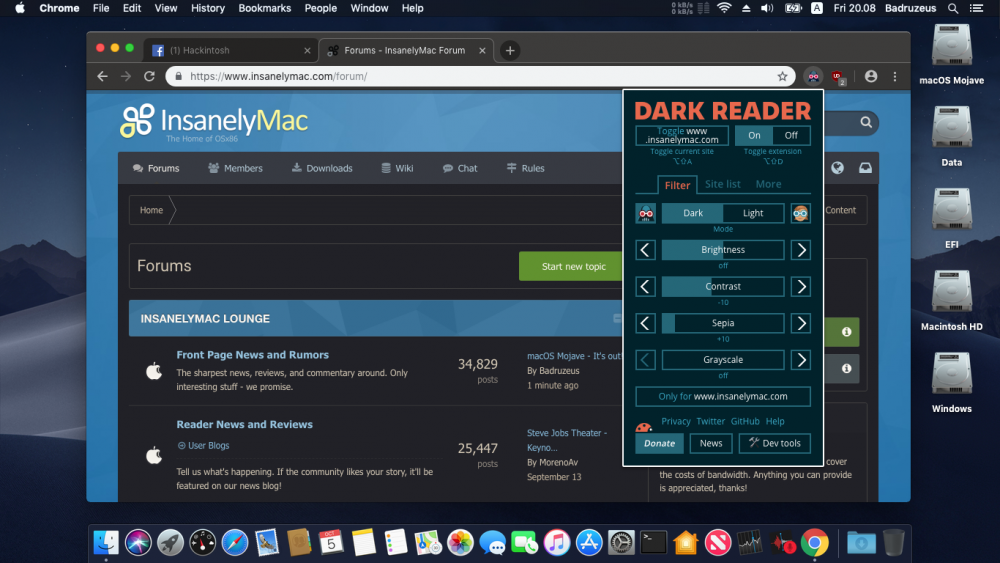Screen dimensions: 1000x563
Task: Decrease Contrast with left arrow
Action: point(645,287)
